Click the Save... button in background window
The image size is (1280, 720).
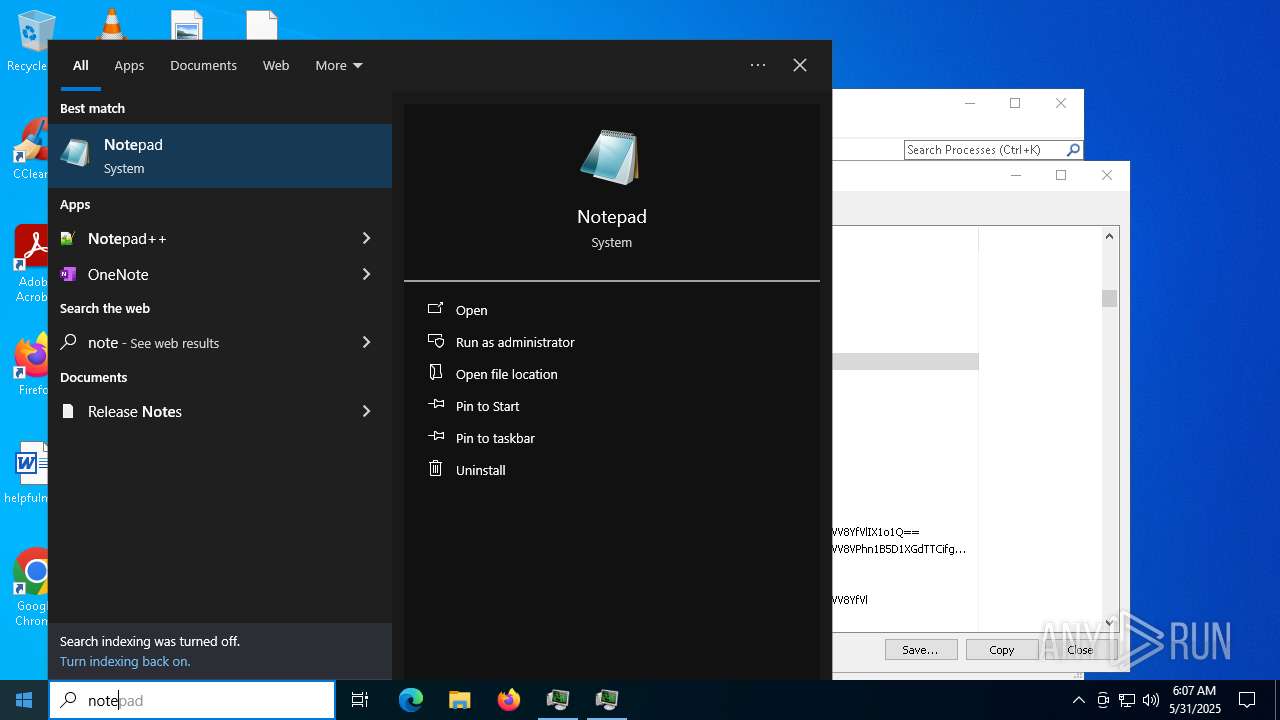click(x=920, y=649)
